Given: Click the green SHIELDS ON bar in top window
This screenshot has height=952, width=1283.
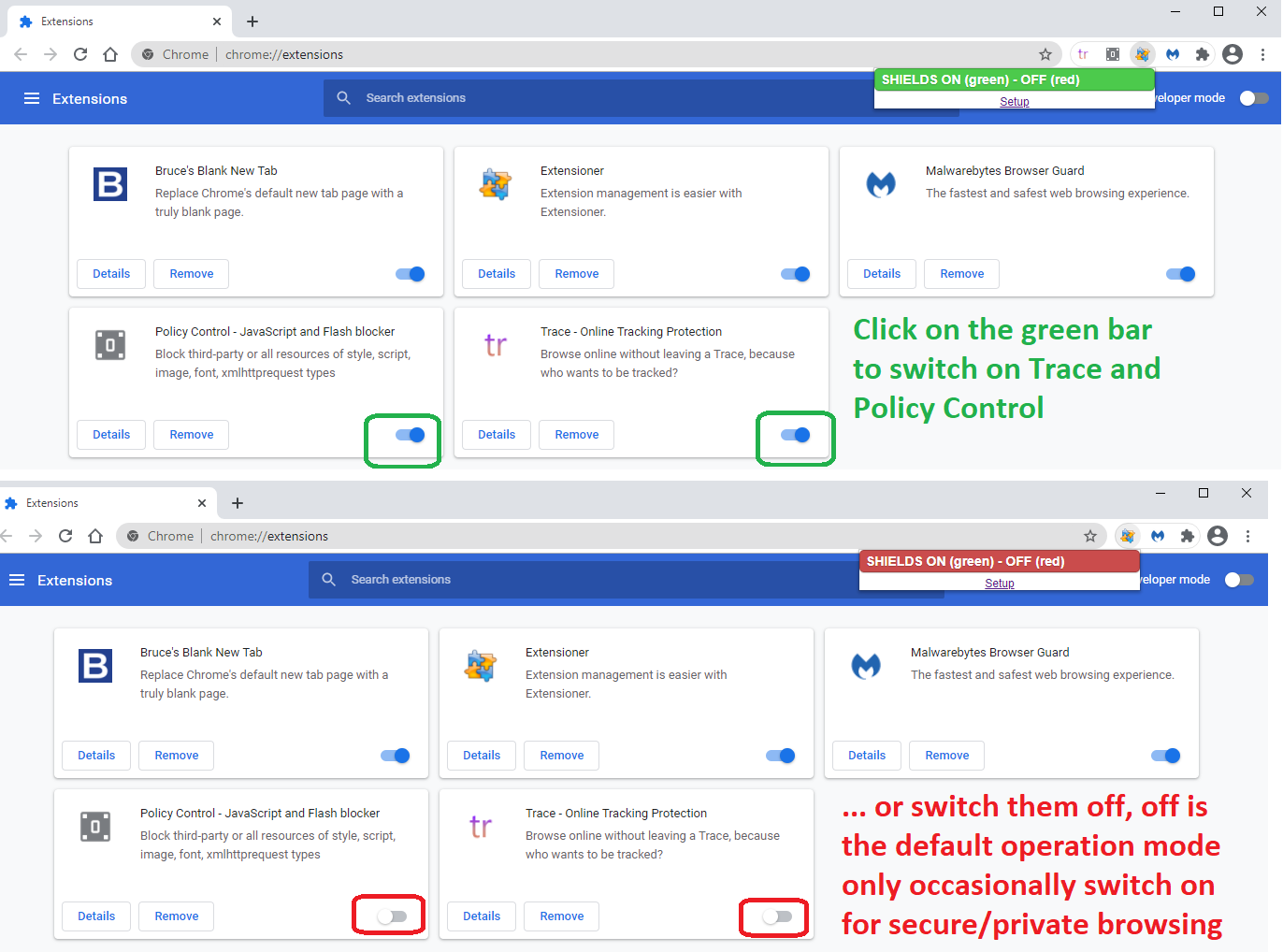Looking at the screenshot, I should tap(1015, 79).
